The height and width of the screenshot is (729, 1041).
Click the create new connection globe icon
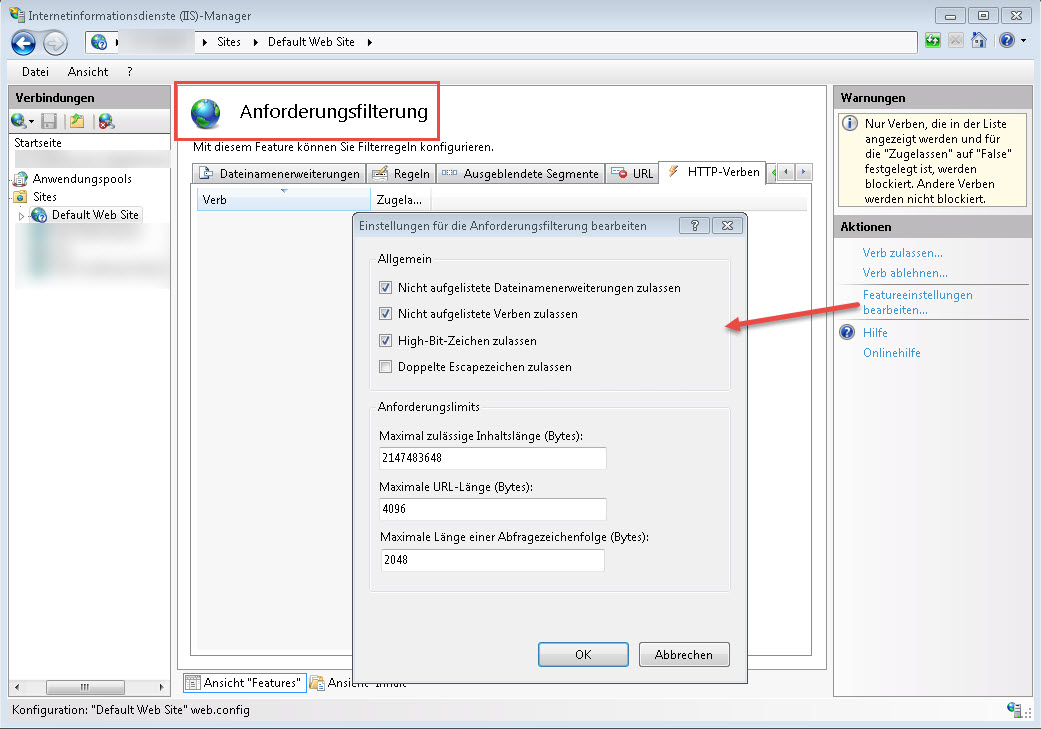[x=19, y=121]
